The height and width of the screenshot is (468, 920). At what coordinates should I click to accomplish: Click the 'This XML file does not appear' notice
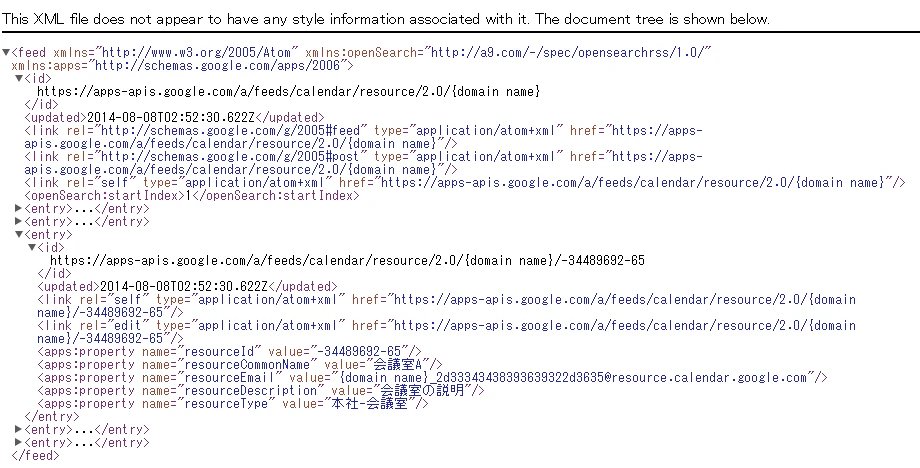pos(385,19)
